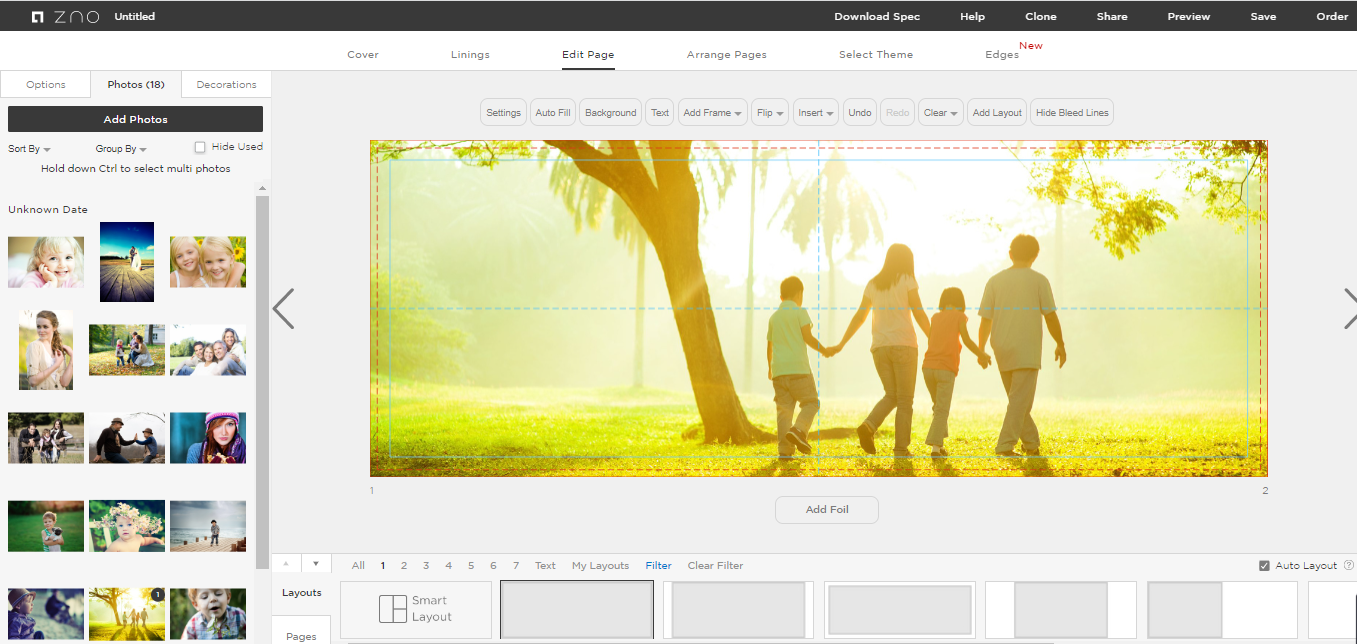Click the Clear Filter link
This screenshot has width=1357, height=644.
(715, 566)
